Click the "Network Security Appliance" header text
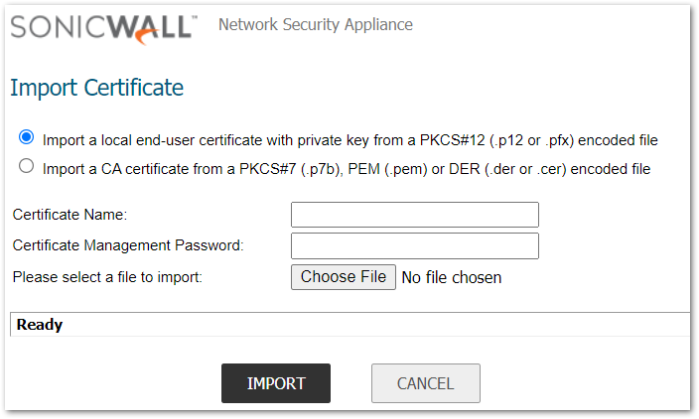699x419 pixels. 315,25
